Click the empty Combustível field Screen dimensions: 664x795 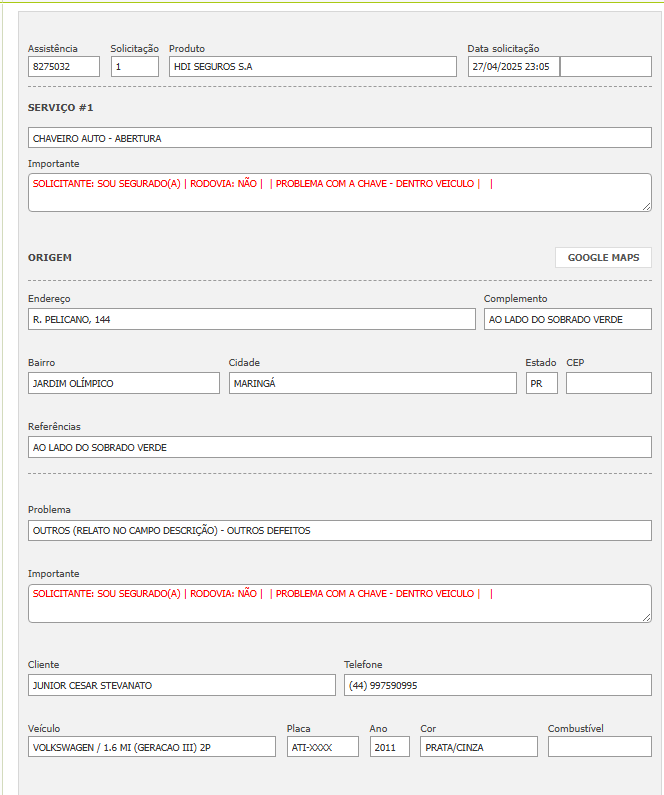(x=599, y=747)
